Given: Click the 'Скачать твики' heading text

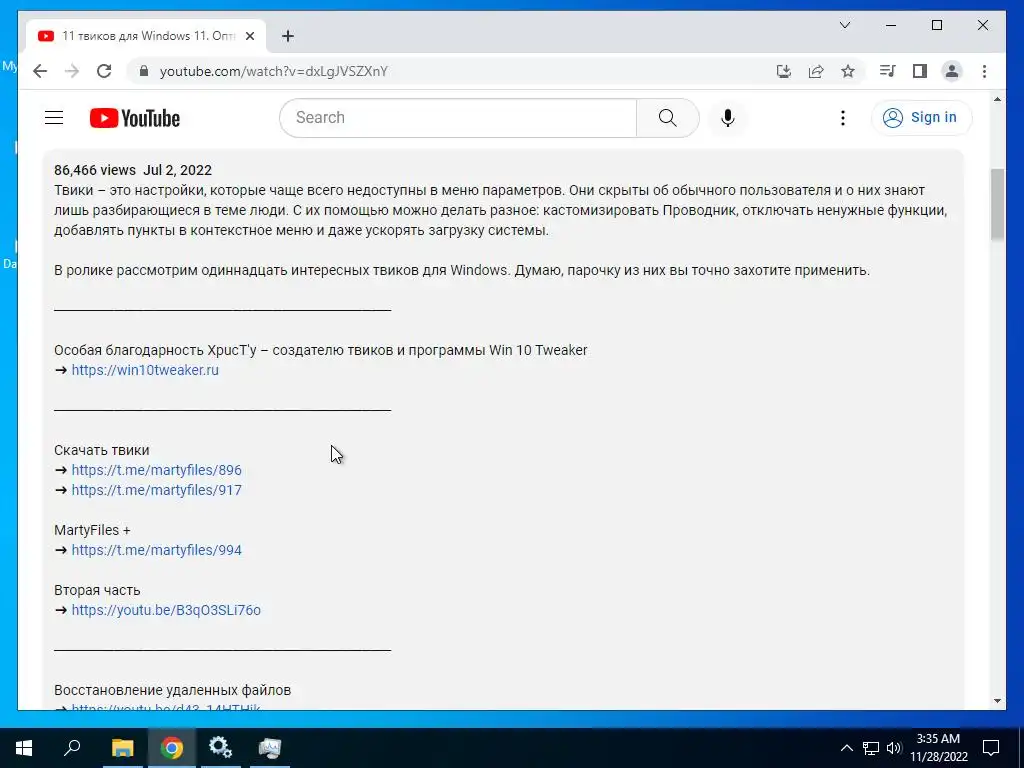Looking at the screenshot, I should pyautogui.click(x=102, y=450).
